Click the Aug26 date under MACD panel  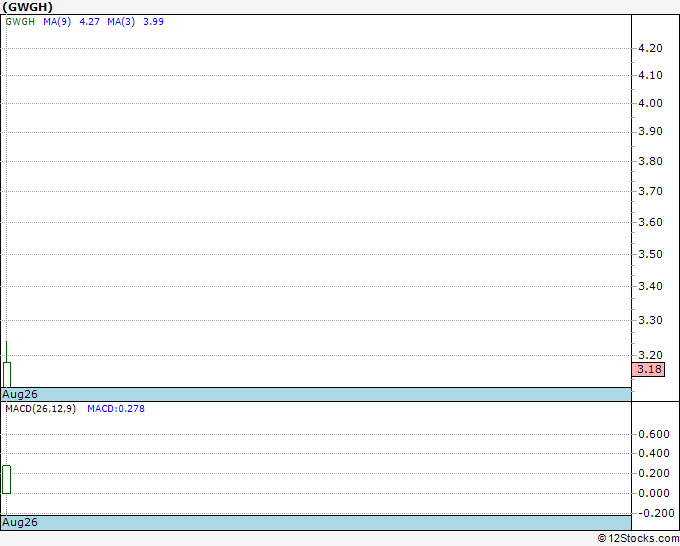pyautogui.click(x=20, y=522)
